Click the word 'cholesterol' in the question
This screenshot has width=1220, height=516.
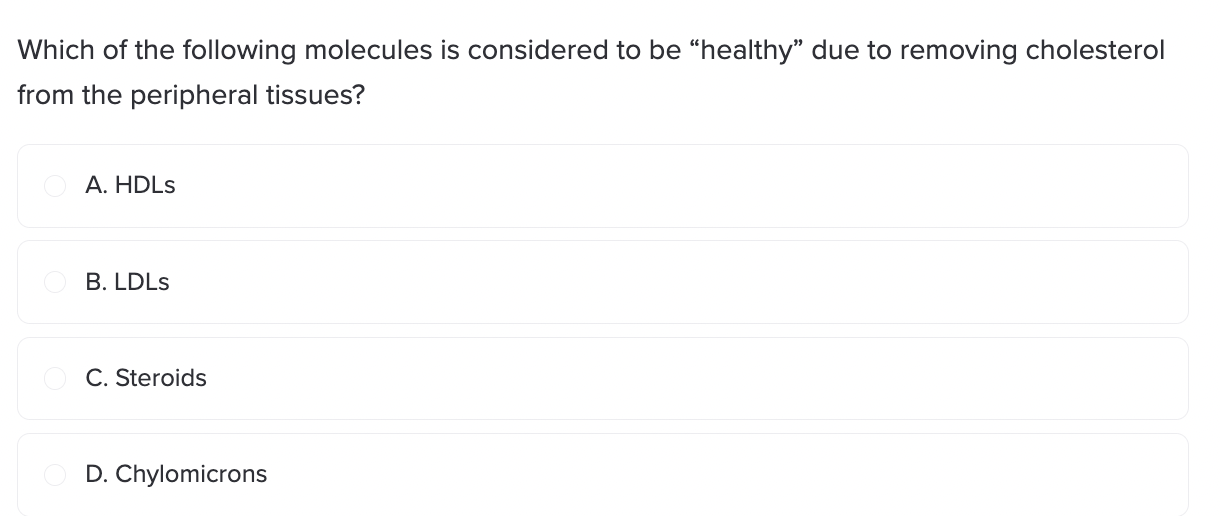pyautogui.click(x=1097, y=51)
